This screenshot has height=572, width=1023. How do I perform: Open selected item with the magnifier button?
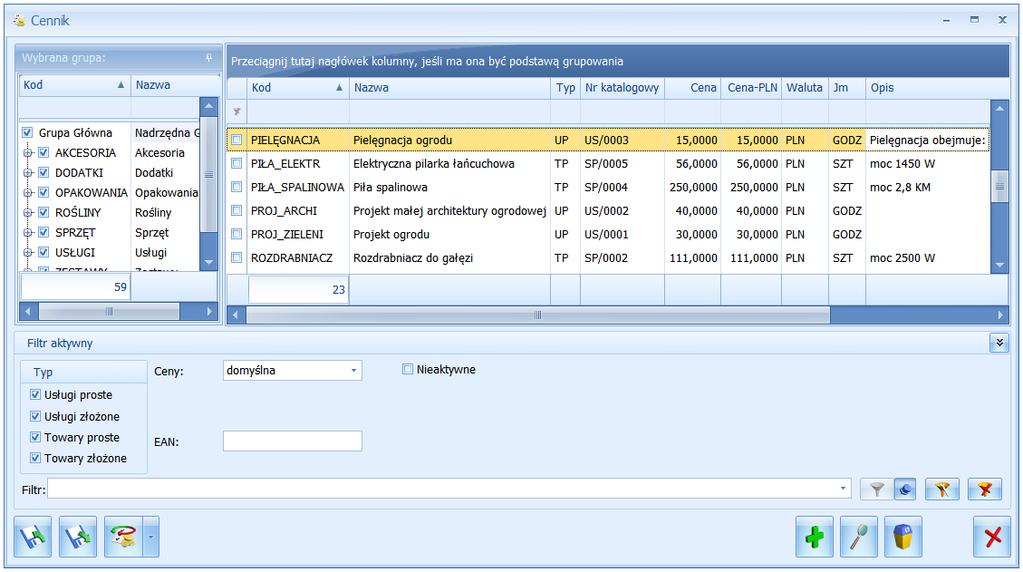coord(859,537)
